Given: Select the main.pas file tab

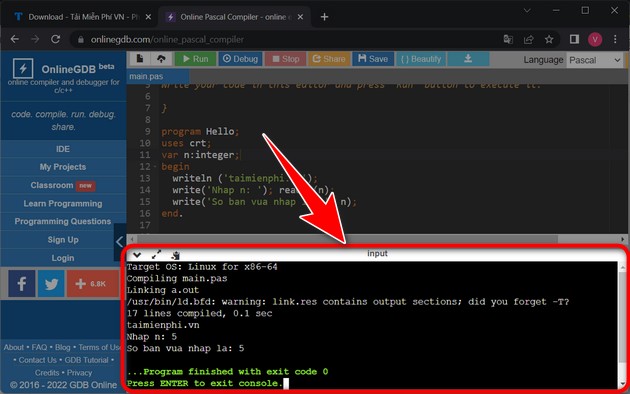Looking at the screenshot, I should point(158,76).
